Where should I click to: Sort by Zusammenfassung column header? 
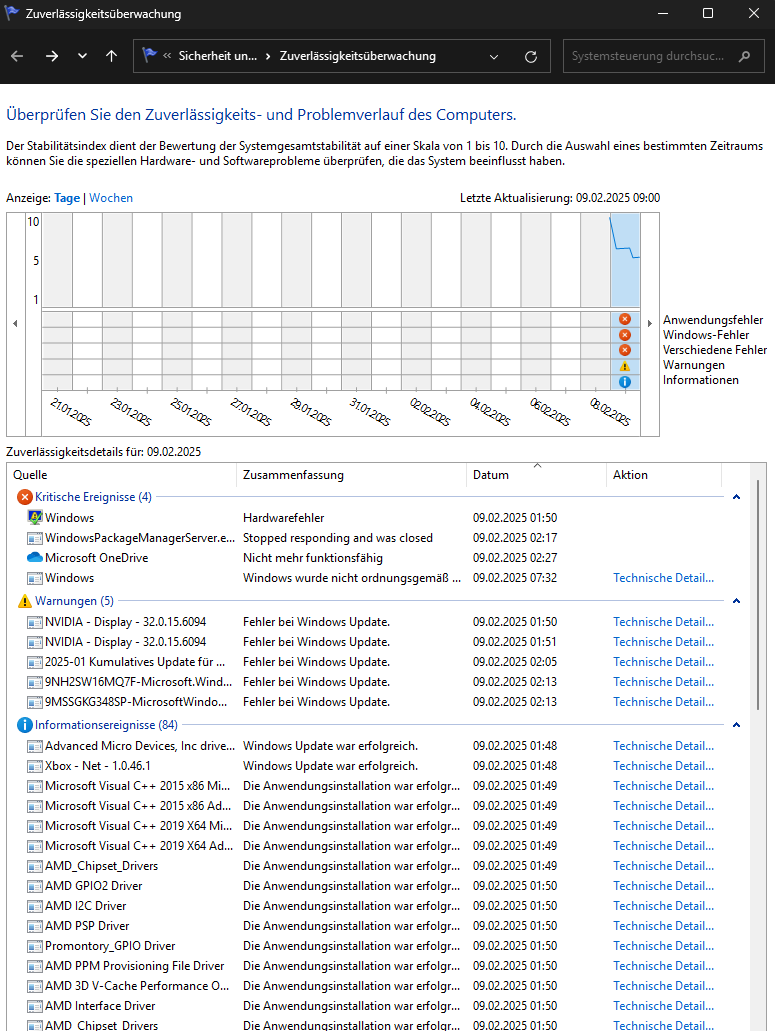coord(352,475)
